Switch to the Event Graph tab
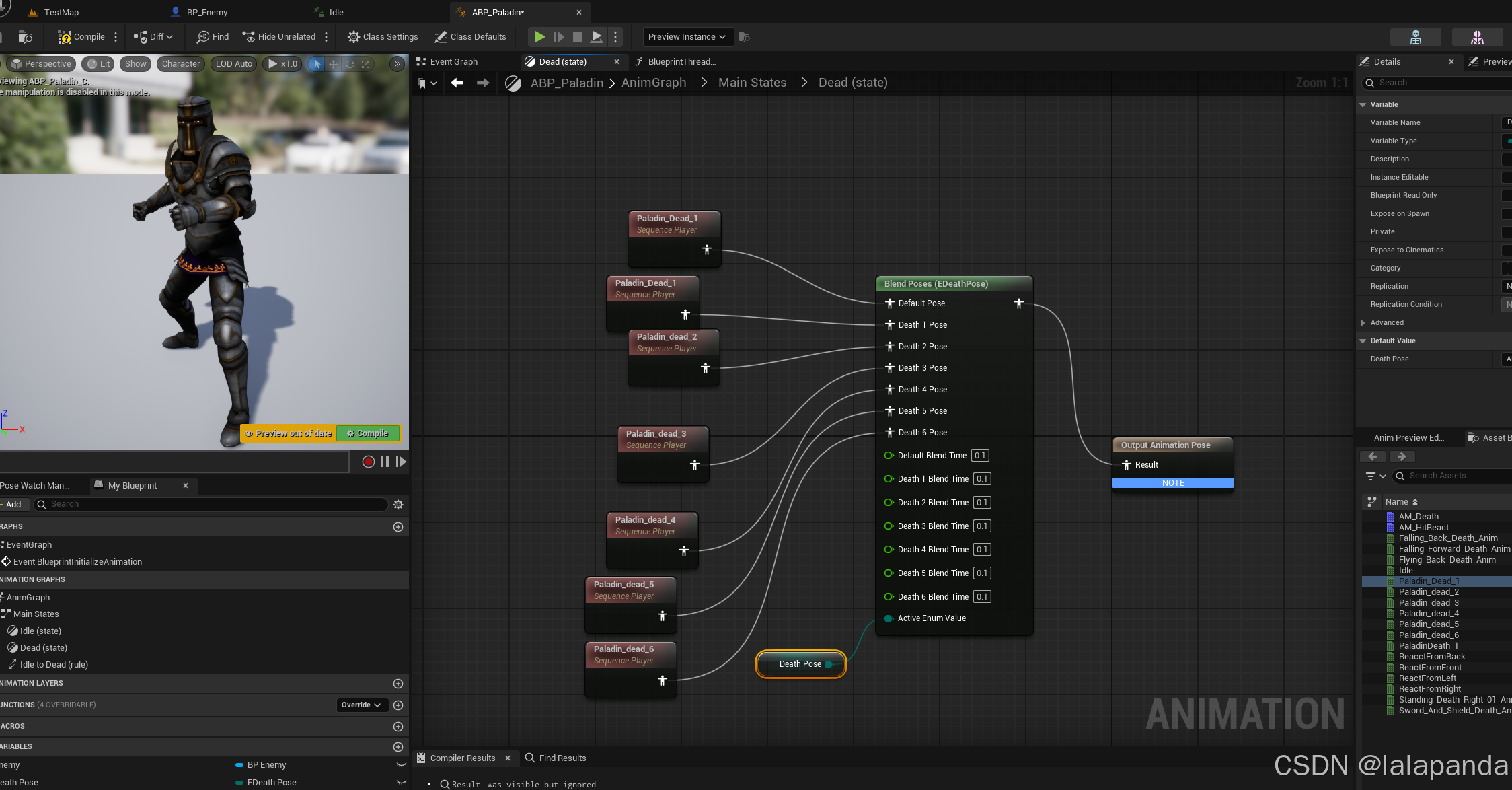Image resolution: width=1512 pixels, height=790 pixels. [x=453, y=61]
